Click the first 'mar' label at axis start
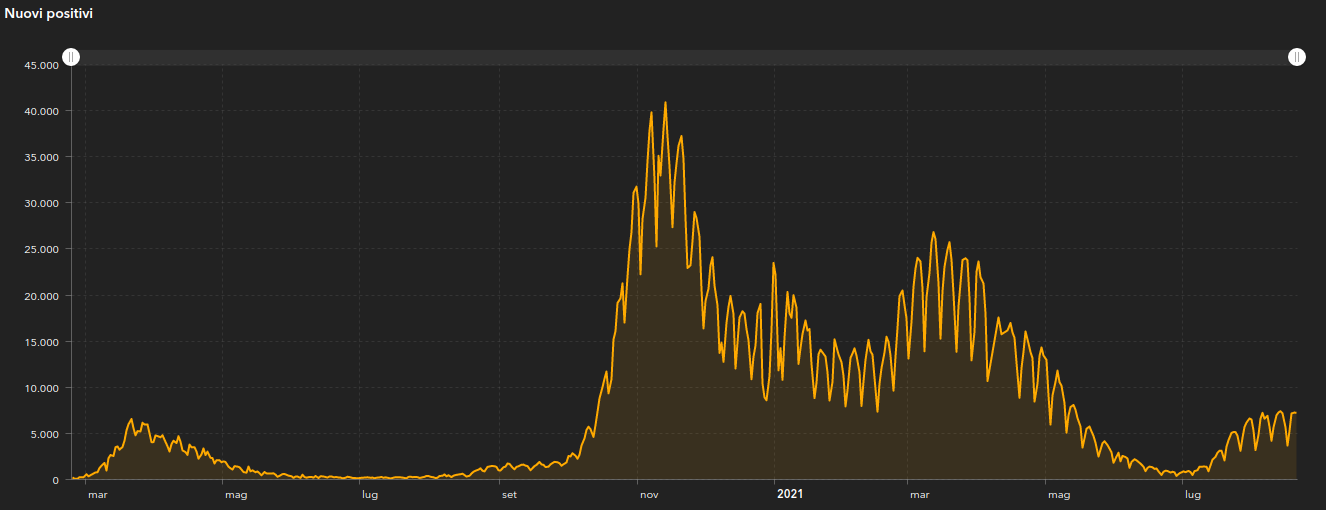The width and height of the screenshot is (1326, 510). (x=97, y=494)
